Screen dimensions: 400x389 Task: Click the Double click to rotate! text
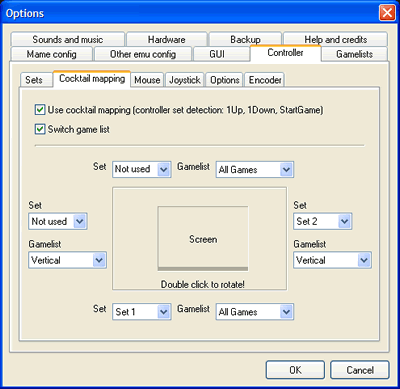click(203, 285)
